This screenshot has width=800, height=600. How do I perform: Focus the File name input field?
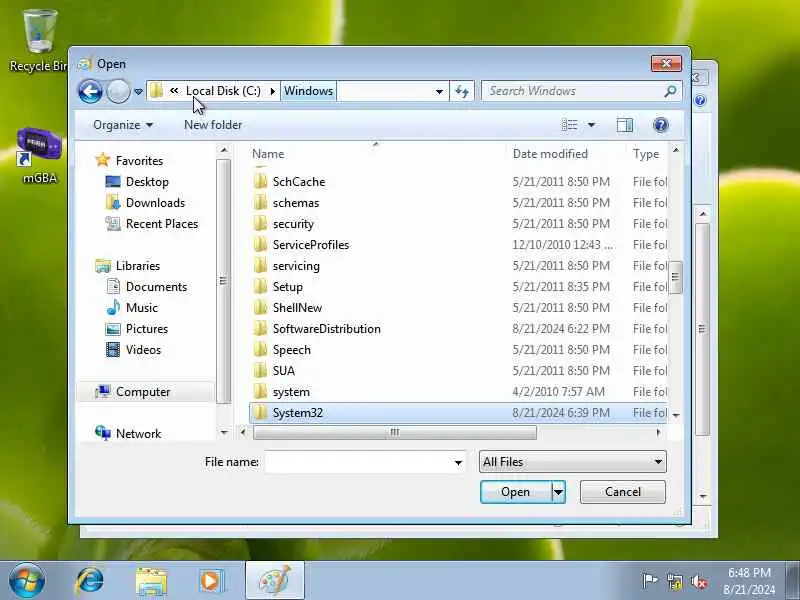pyautogui.click(x=359, y=462)
